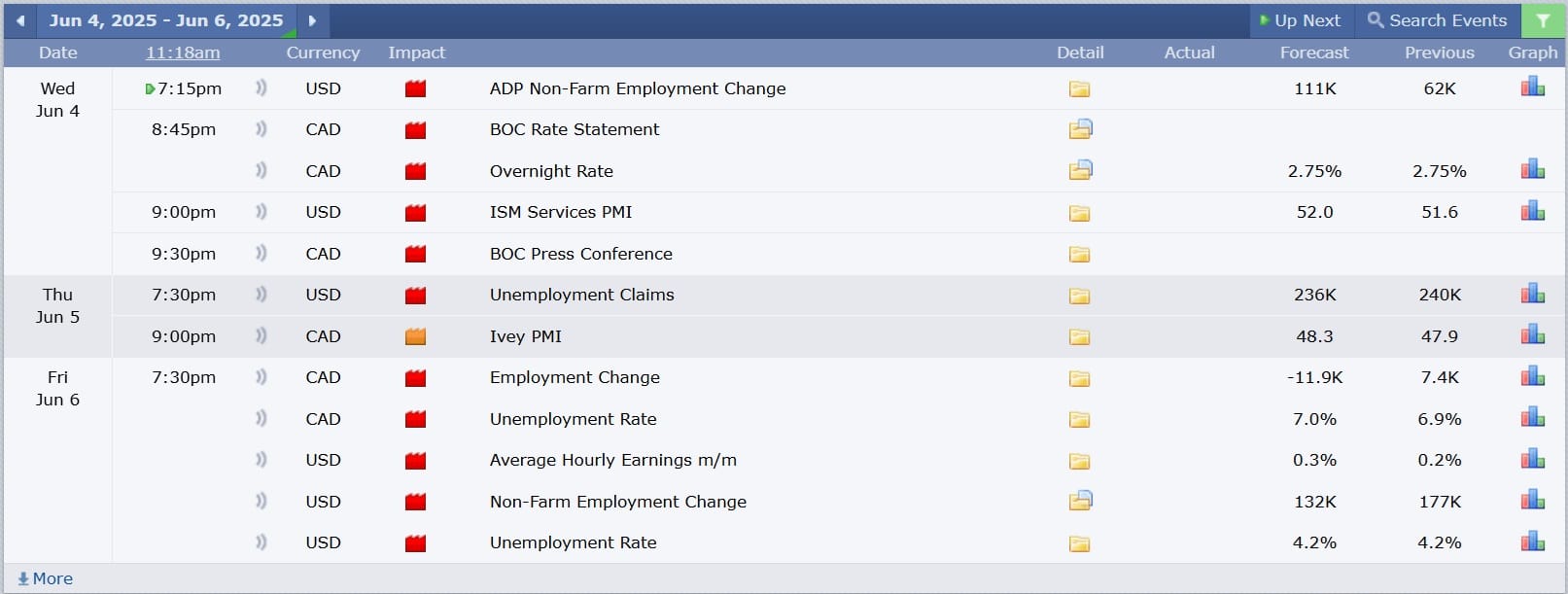Click the 11:18am time zone link
Viewport: 1568px width, 594px height.
point(183,52)
